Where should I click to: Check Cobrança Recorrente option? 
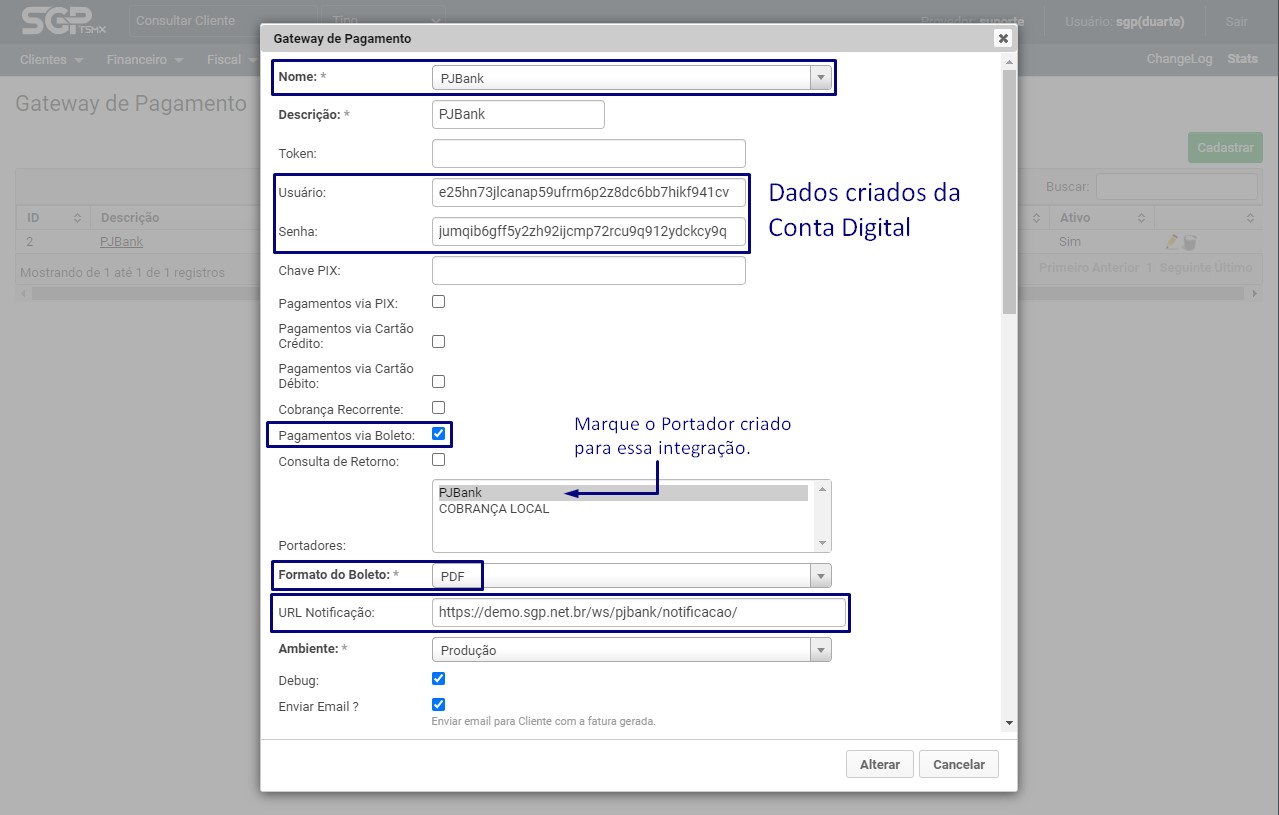(438, 408)
